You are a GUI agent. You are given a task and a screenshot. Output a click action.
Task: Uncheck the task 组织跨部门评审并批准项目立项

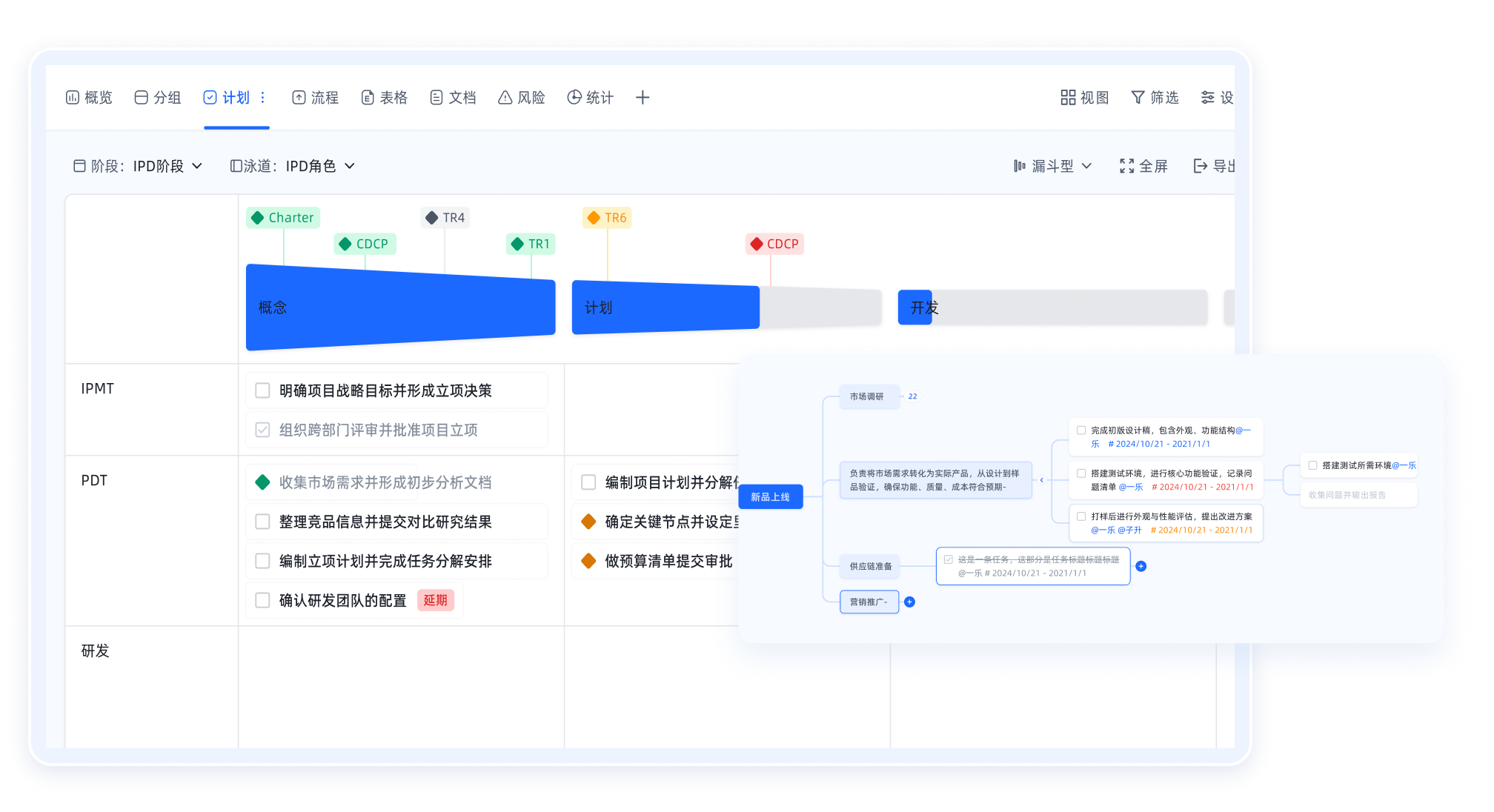click(262, 430)
